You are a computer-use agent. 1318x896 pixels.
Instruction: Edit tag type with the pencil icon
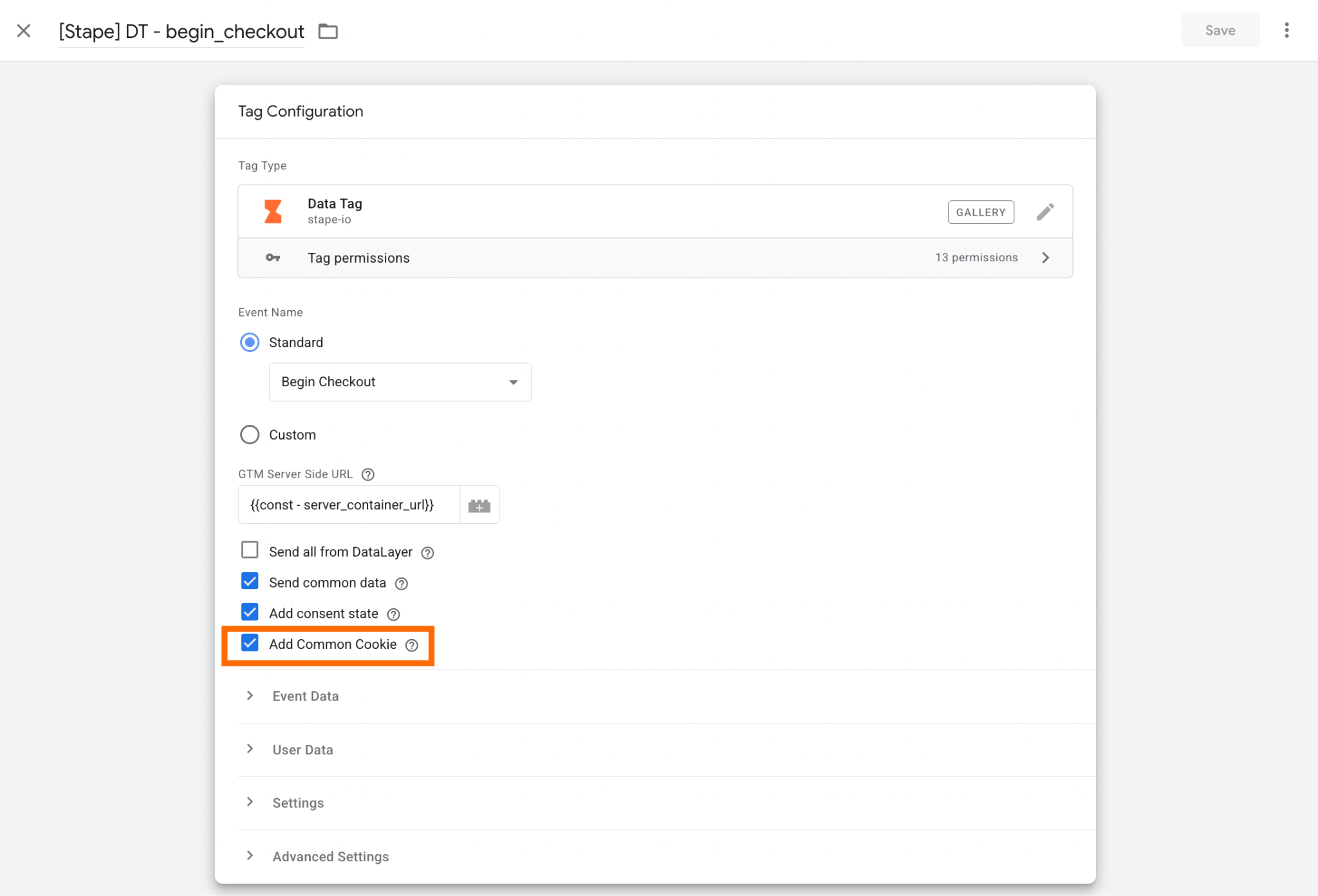coord(1045,212)
